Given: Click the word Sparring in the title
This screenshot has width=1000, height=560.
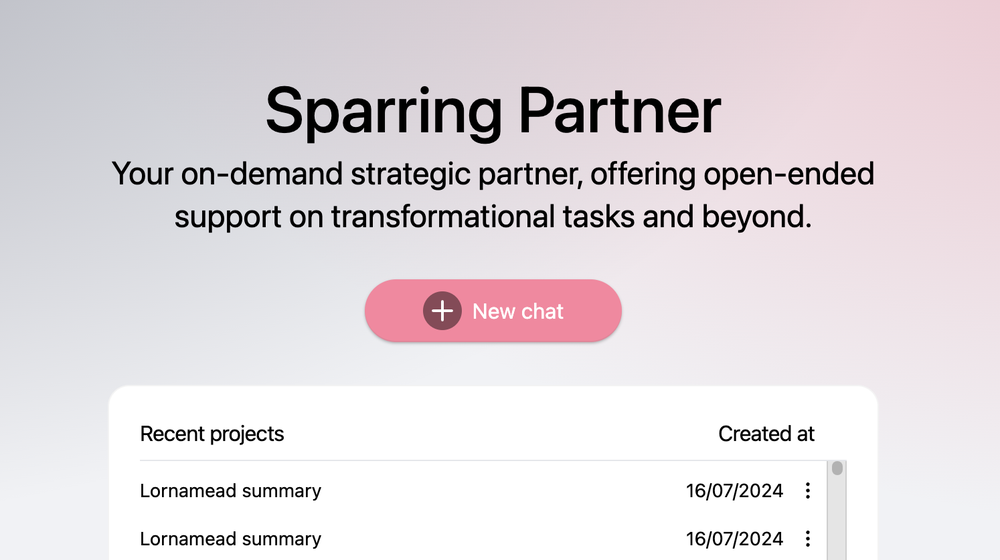Looking at the screenshot, I should (383, 110).
